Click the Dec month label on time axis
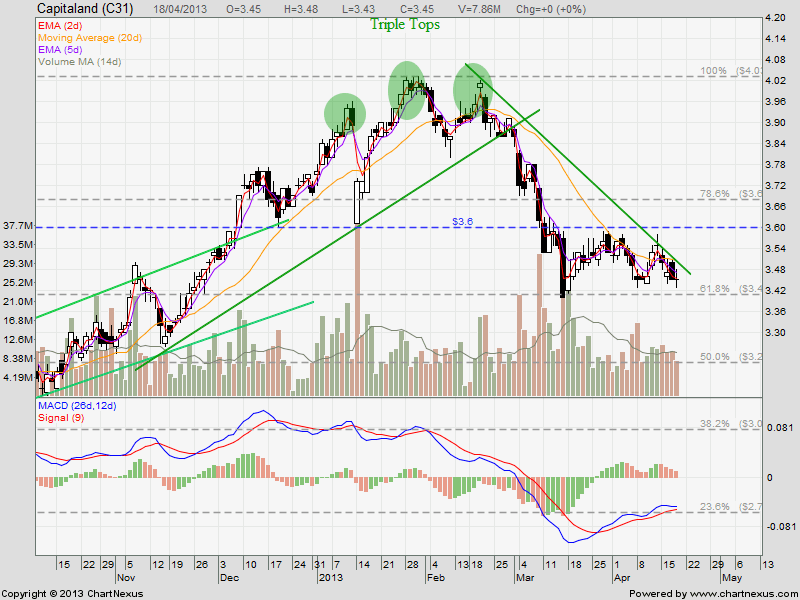 229,578
